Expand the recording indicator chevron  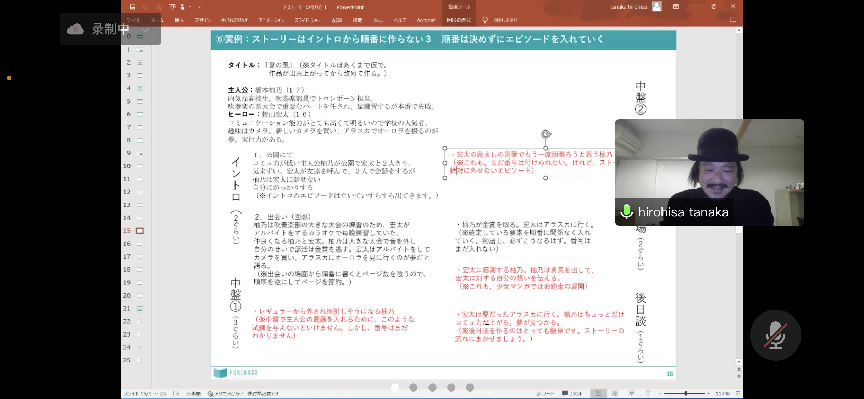tap(146, 29)
